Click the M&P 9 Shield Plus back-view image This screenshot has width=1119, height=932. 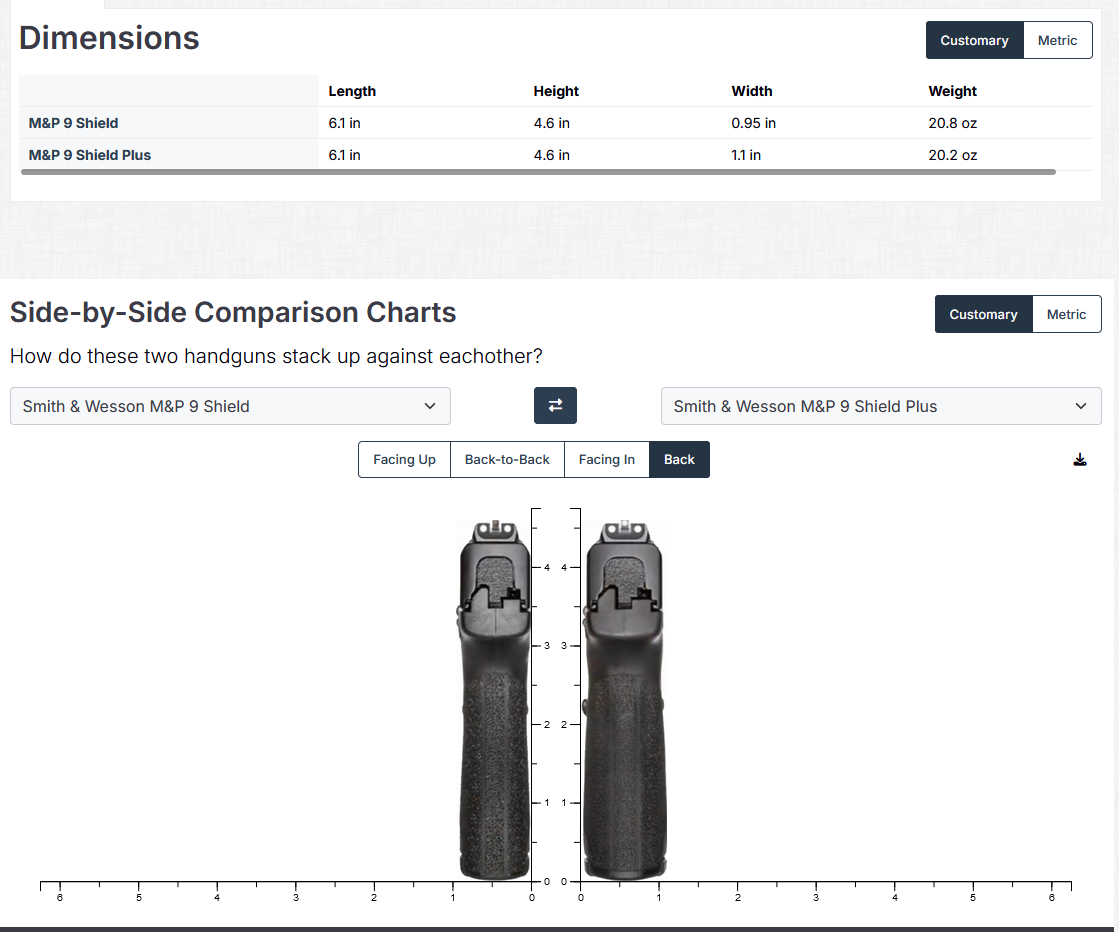tap(624, 700)
